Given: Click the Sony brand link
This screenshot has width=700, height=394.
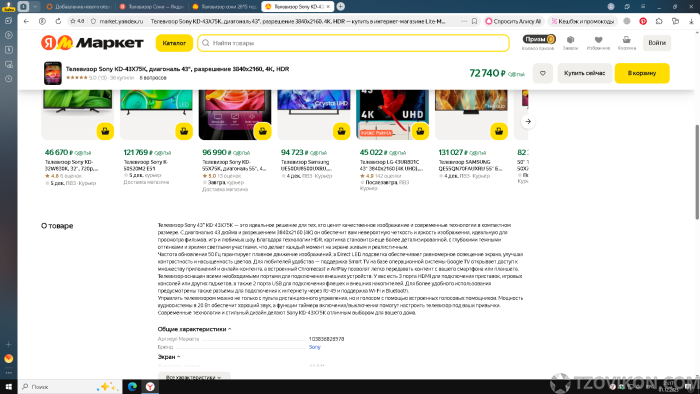Looking at the screenshot, I should (x=315, y=347).
